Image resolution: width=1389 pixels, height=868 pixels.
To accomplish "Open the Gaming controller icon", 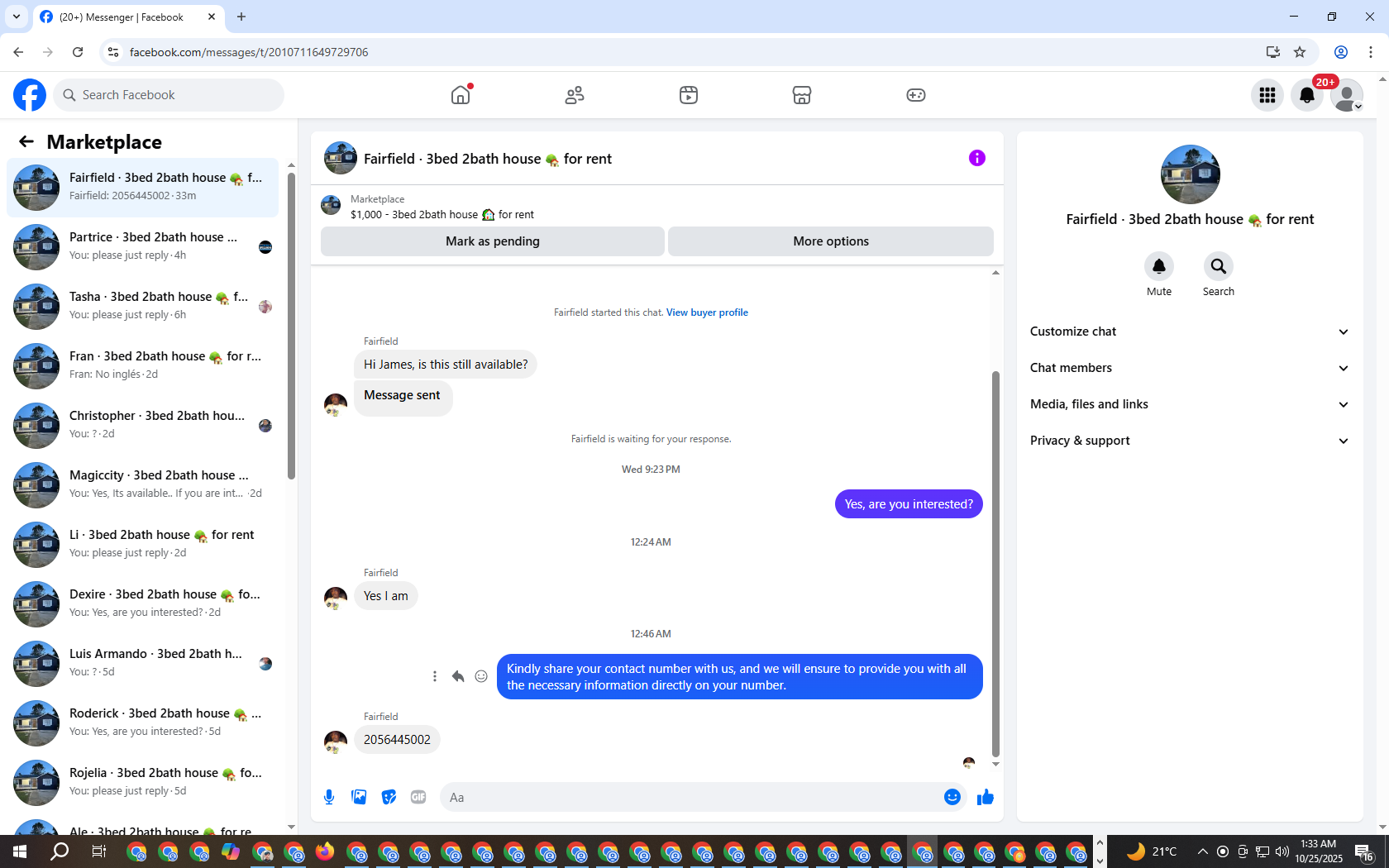I will [x=916, y=95].
